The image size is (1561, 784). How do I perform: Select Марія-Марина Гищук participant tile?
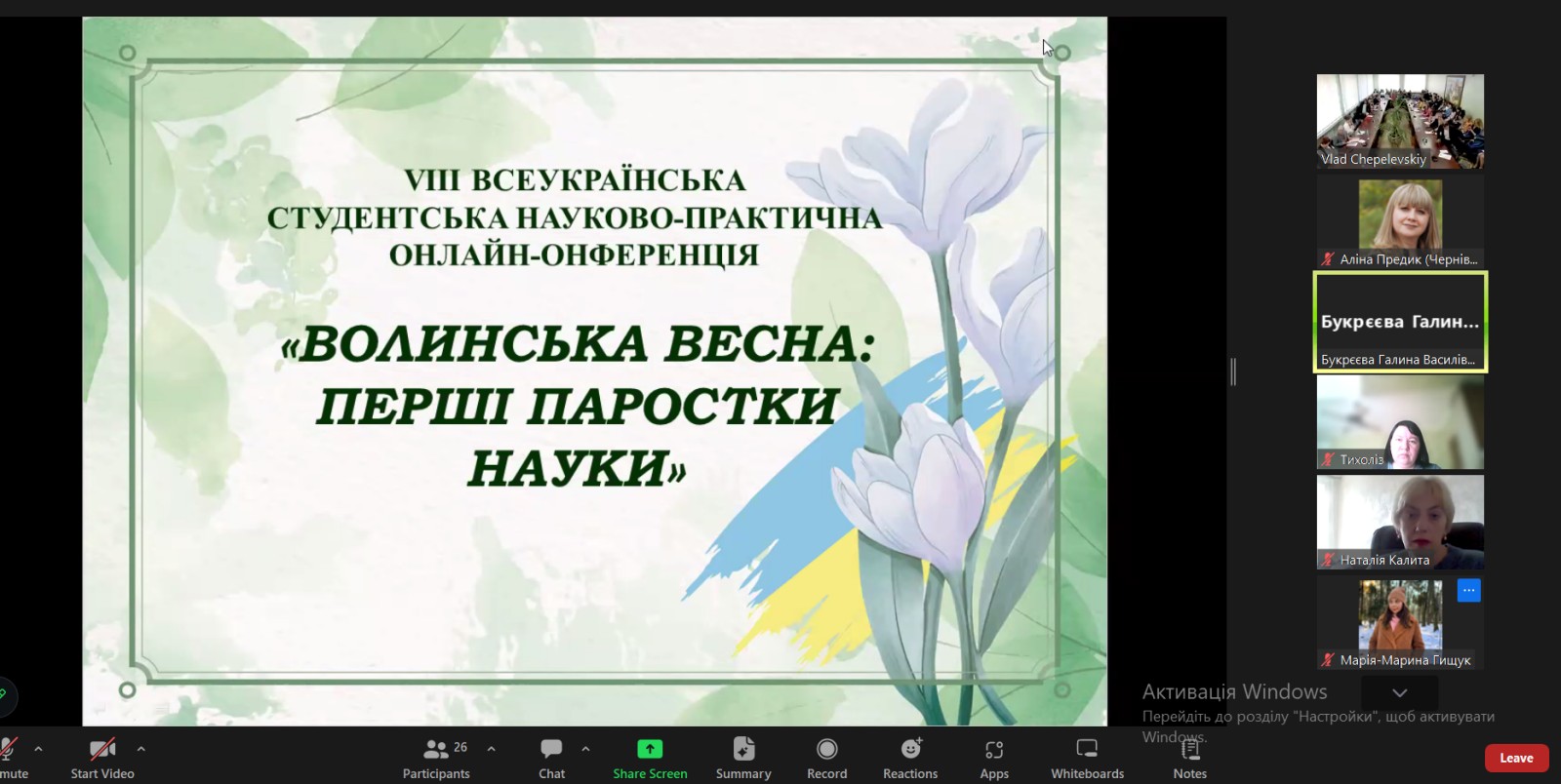click(x=1400, y=623)
